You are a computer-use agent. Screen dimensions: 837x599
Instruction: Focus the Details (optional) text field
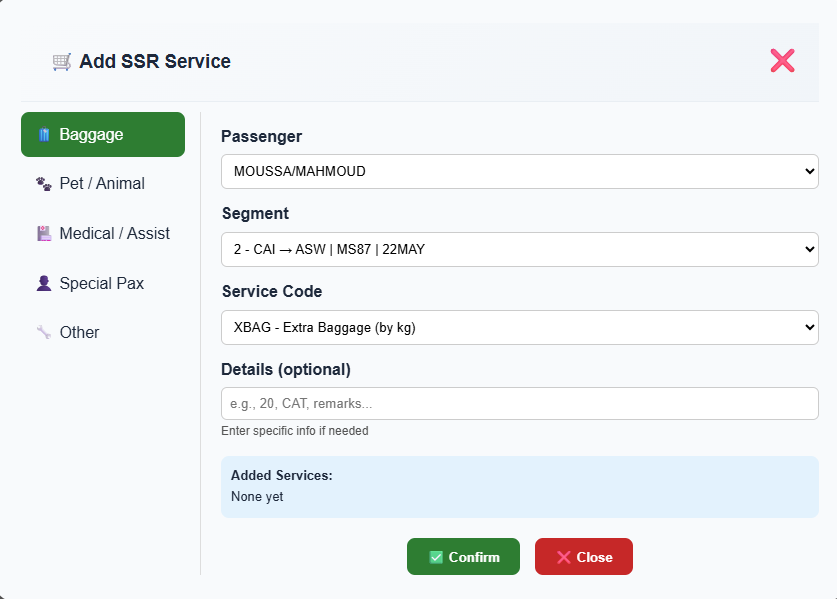pos(520,404)
